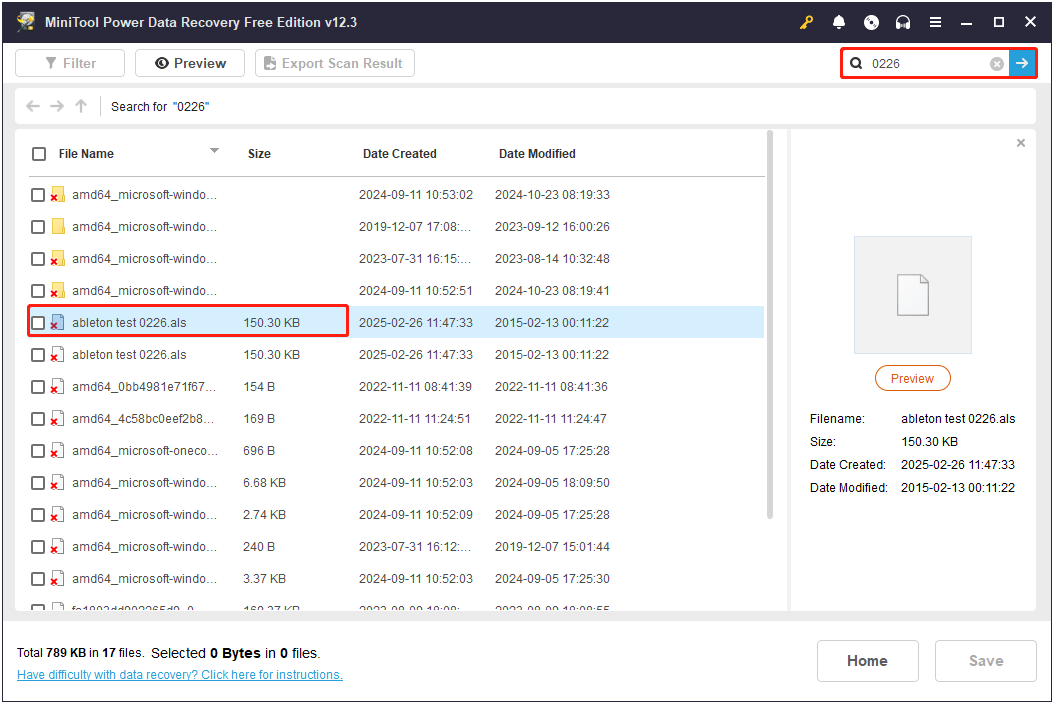Click the orange Preview button in side panel
The height and width of the screenshot is (705, 1055).
point(912,379)
